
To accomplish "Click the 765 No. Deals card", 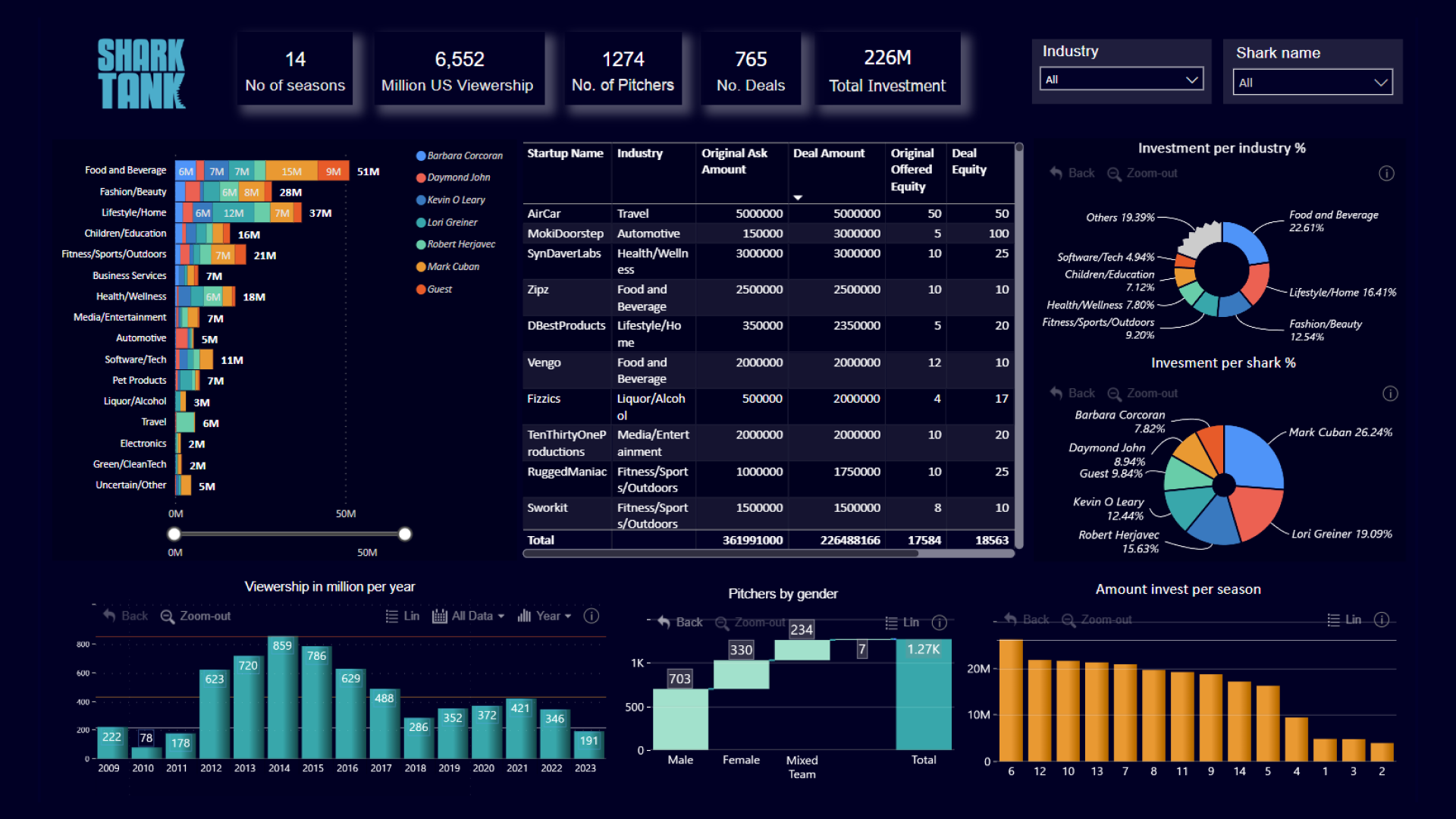I will pyautogui.click(x=751, y=70).
